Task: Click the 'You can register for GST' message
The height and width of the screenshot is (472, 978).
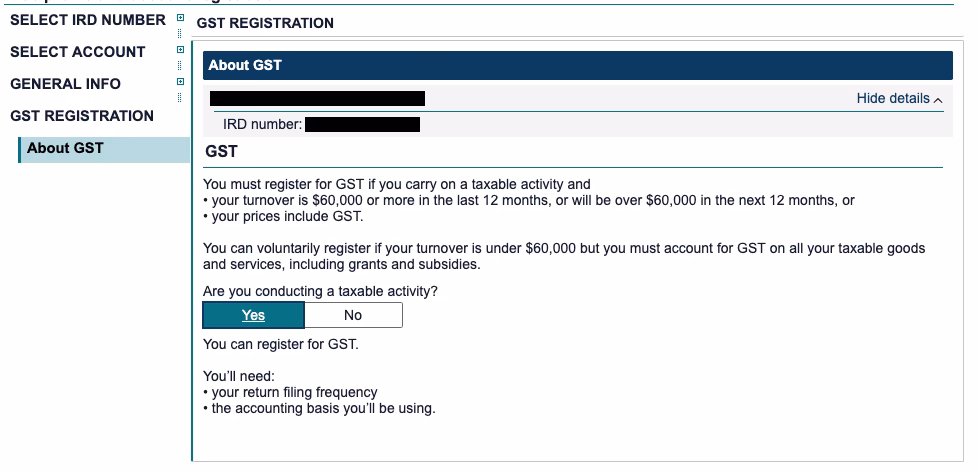Action: (x=280, y=345)
